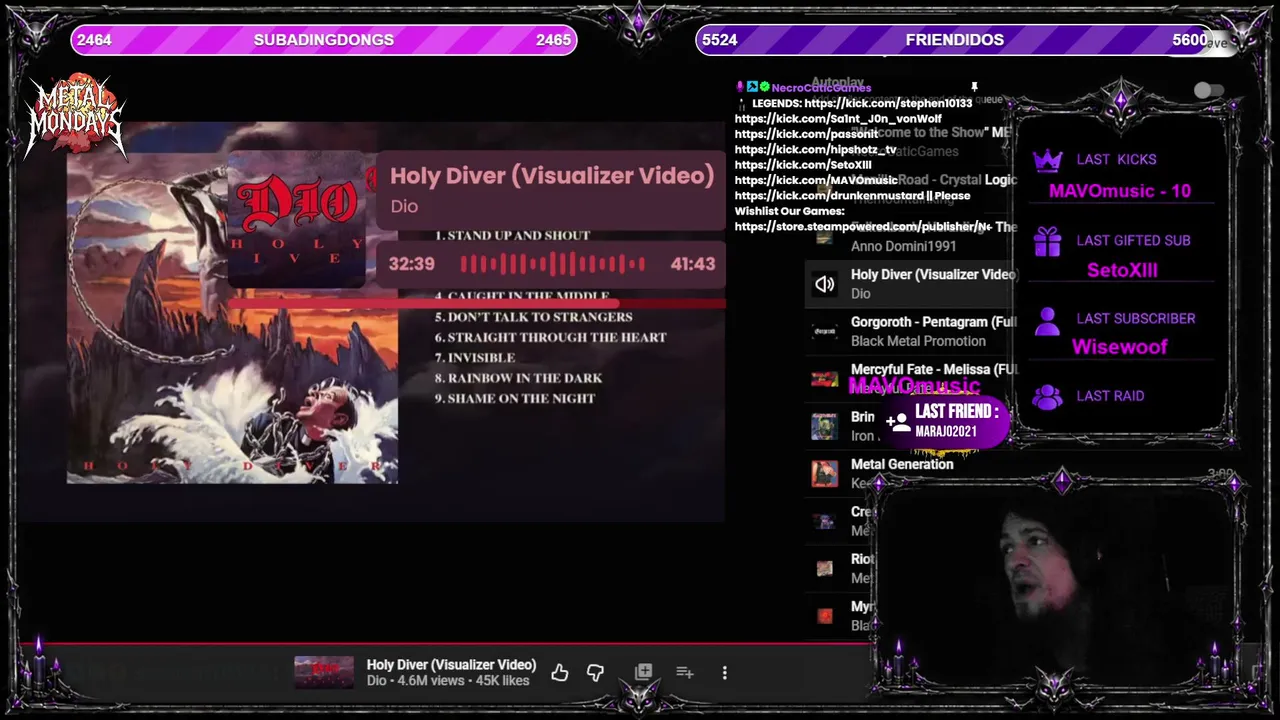Click the Anno Domini1991 queue entry
Image resolution: width=1280 pixels, height=720 pixels.
903,246
